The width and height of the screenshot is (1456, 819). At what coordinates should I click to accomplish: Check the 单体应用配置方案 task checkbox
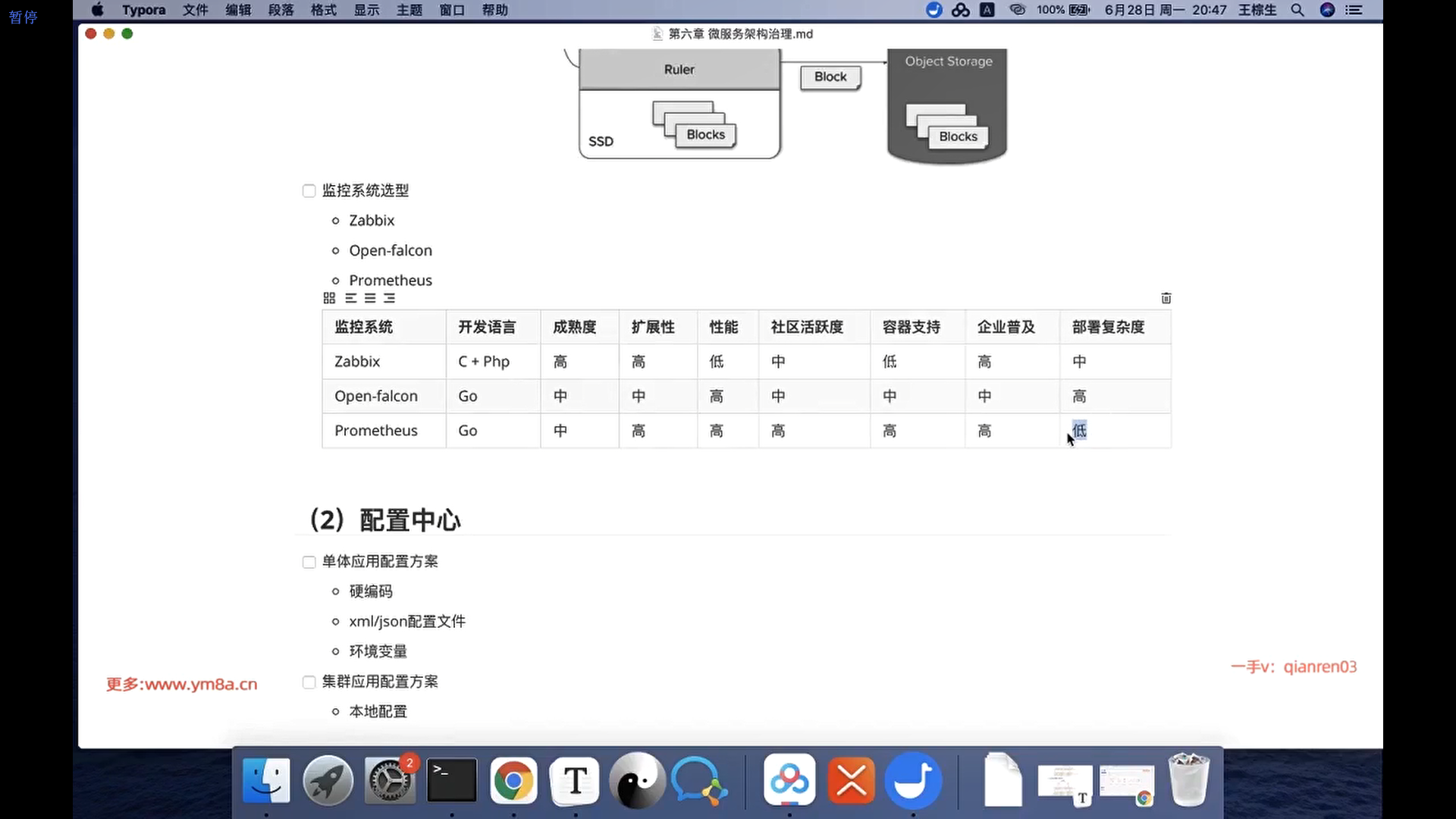[309, 562]
